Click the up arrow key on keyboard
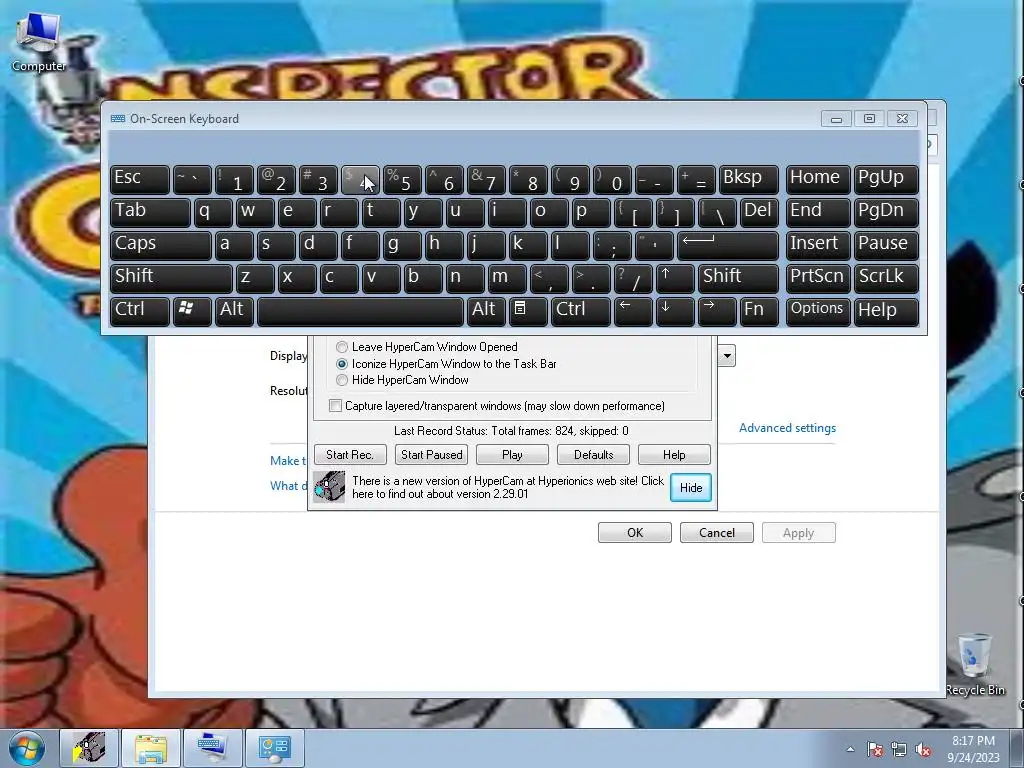The image size is (1024, 768). pos(675,278)
